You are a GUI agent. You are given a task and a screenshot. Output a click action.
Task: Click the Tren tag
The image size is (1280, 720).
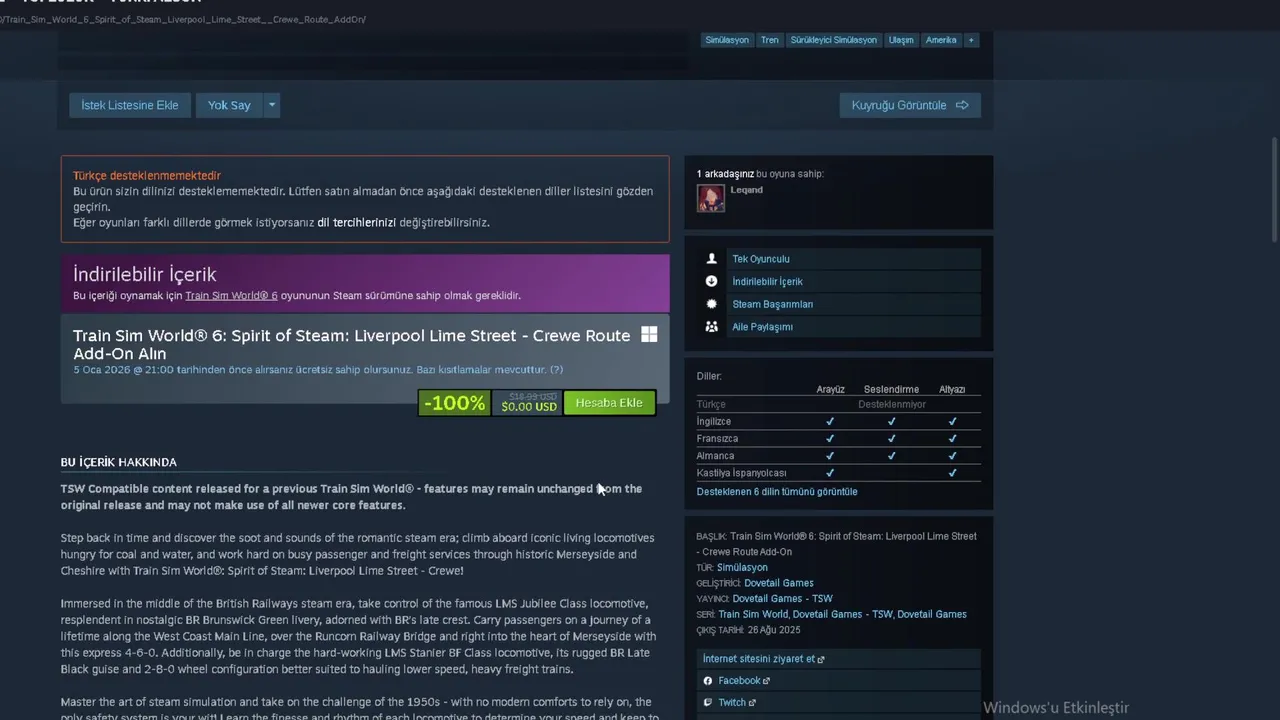click(769, 40)
